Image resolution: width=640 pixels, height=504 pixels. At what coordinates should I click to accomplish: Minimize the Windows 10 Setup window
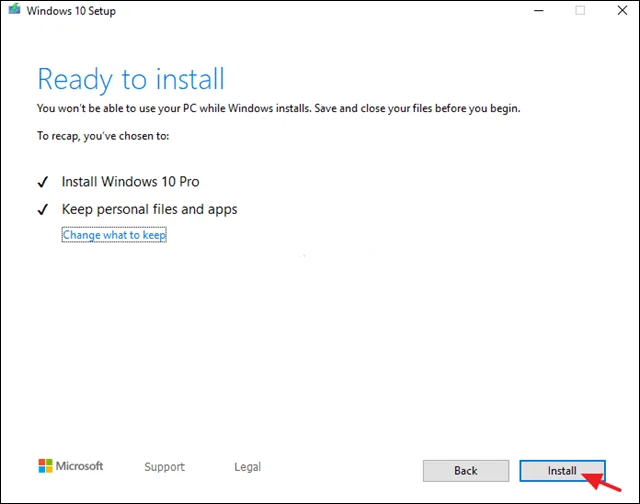pos(539,10)
